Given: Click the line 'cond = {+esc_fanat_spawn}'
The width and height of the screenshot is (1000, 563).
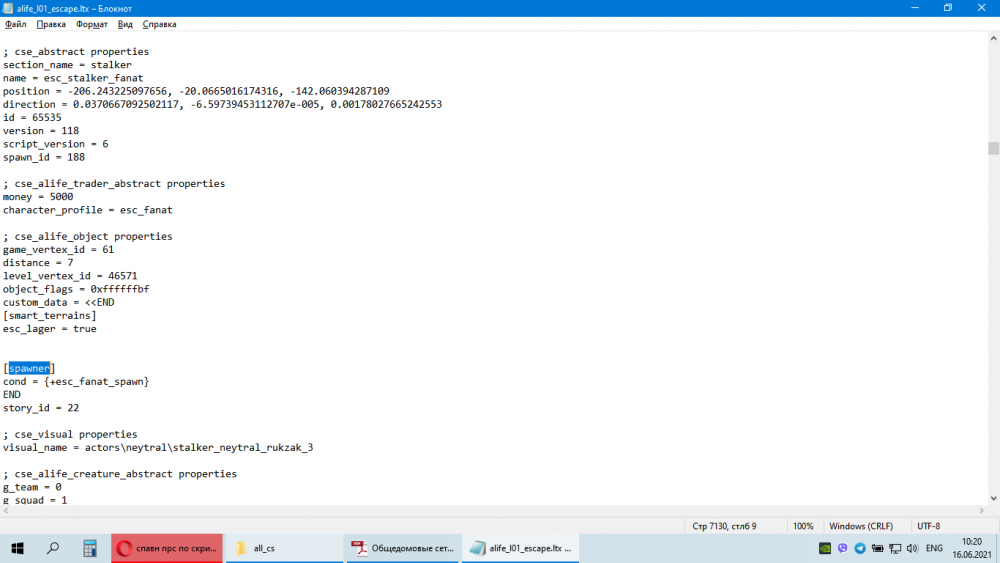Looking at the screenshot, I should [76, 382].
